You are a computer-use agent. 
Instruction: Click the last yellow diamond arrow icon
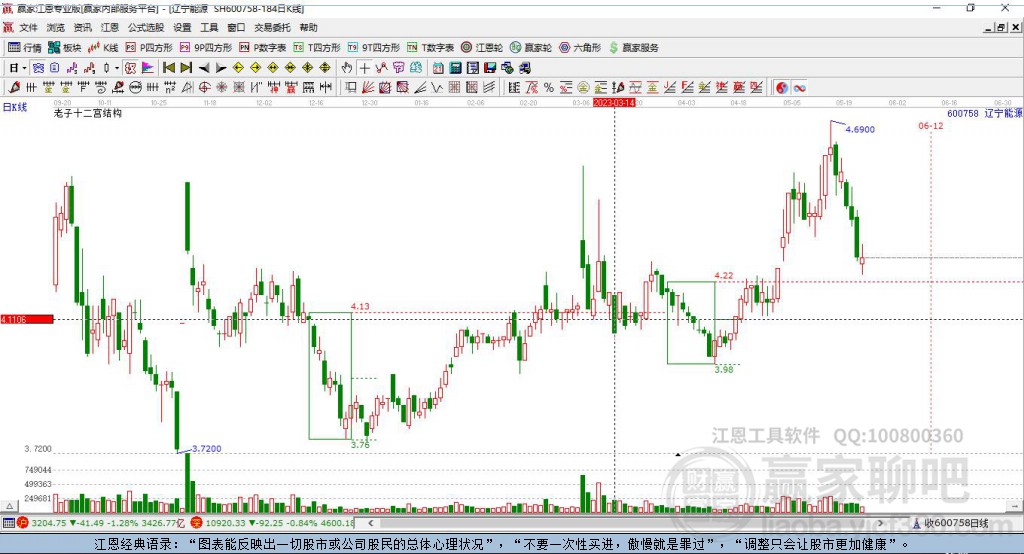pos(325,68)
